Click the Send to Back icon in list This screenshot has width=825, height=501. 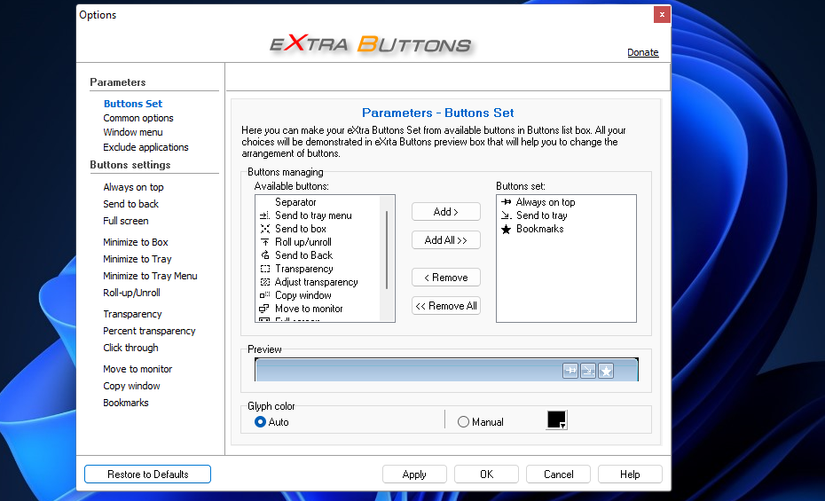click(265, 255)
